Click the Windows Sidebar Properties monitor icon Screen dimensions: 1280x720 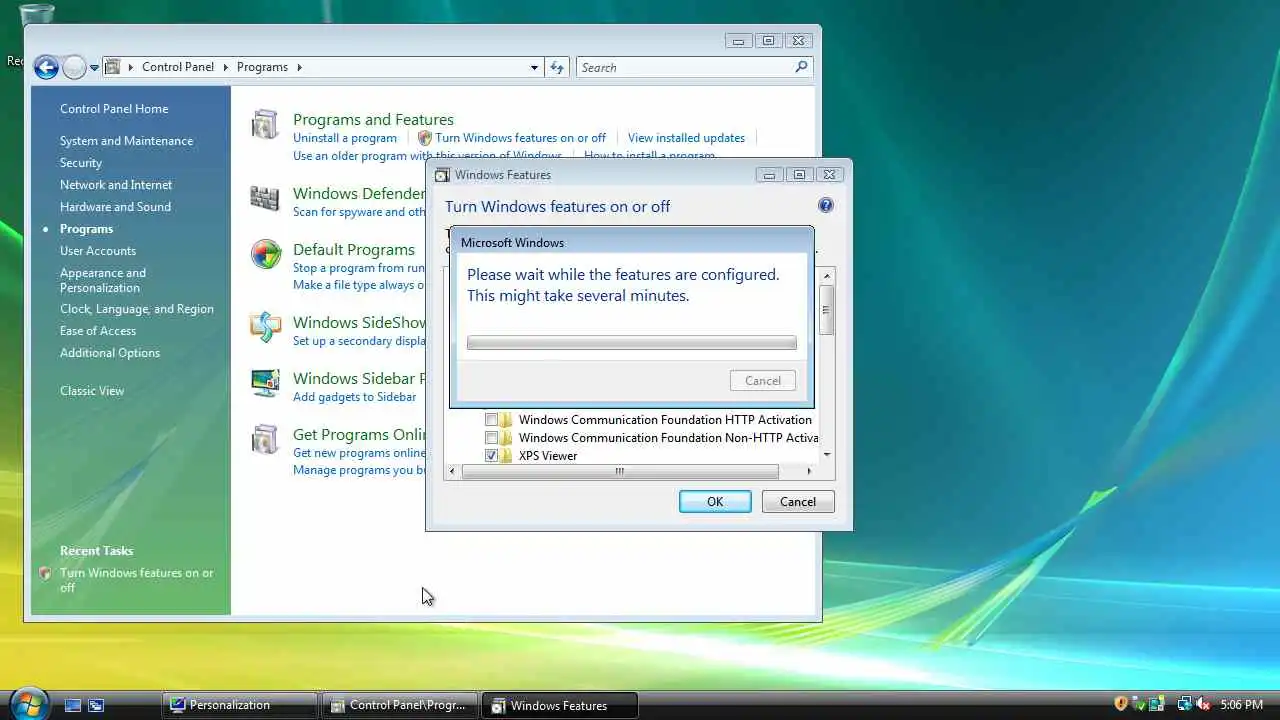[x=266, y=383]
